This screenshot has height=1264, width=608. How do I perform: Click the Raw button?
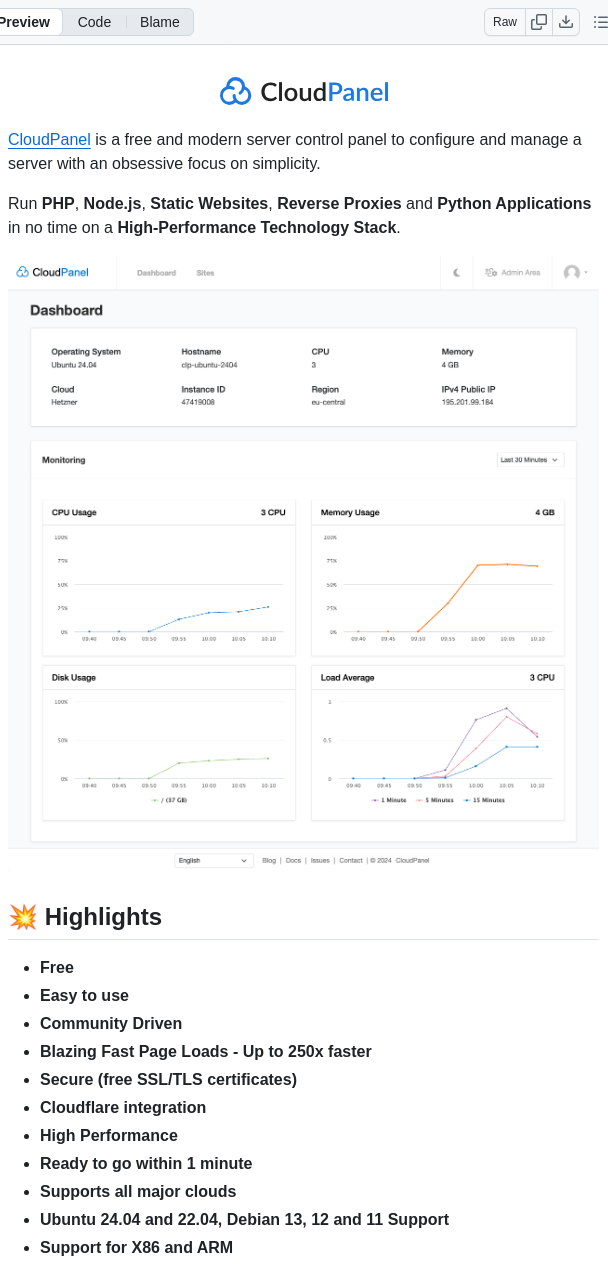click(x=504, y=21)
